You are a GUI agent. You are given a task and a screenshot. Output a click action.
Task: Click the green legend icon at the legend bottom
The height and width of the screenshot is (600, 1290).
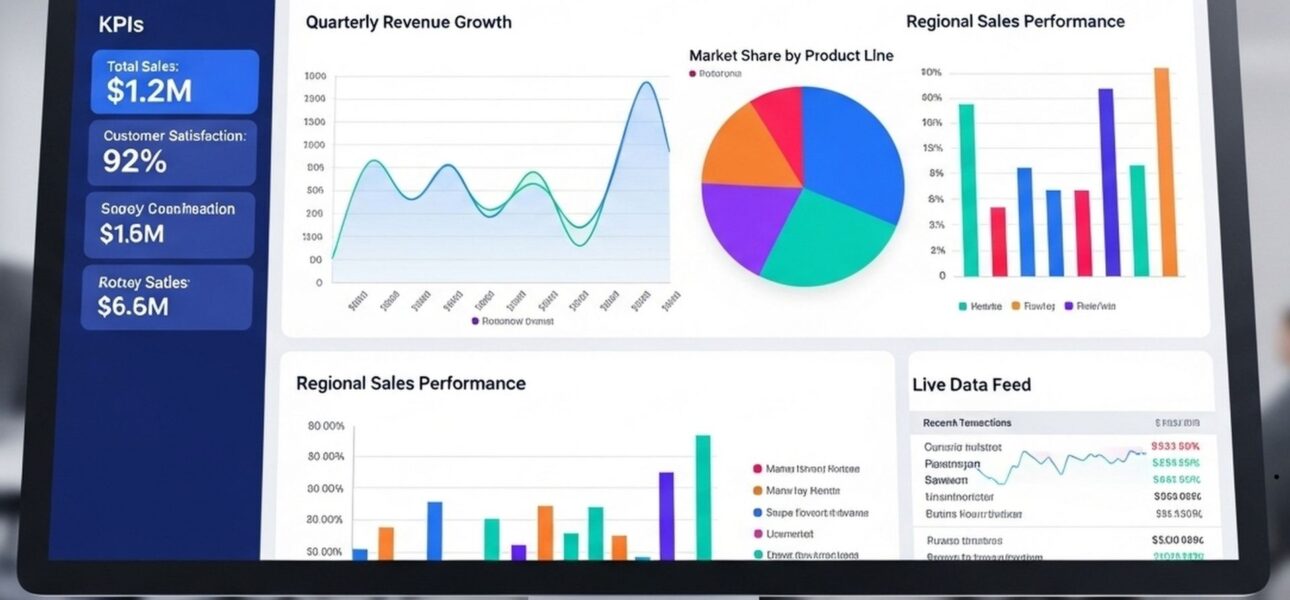pos(757,553)
